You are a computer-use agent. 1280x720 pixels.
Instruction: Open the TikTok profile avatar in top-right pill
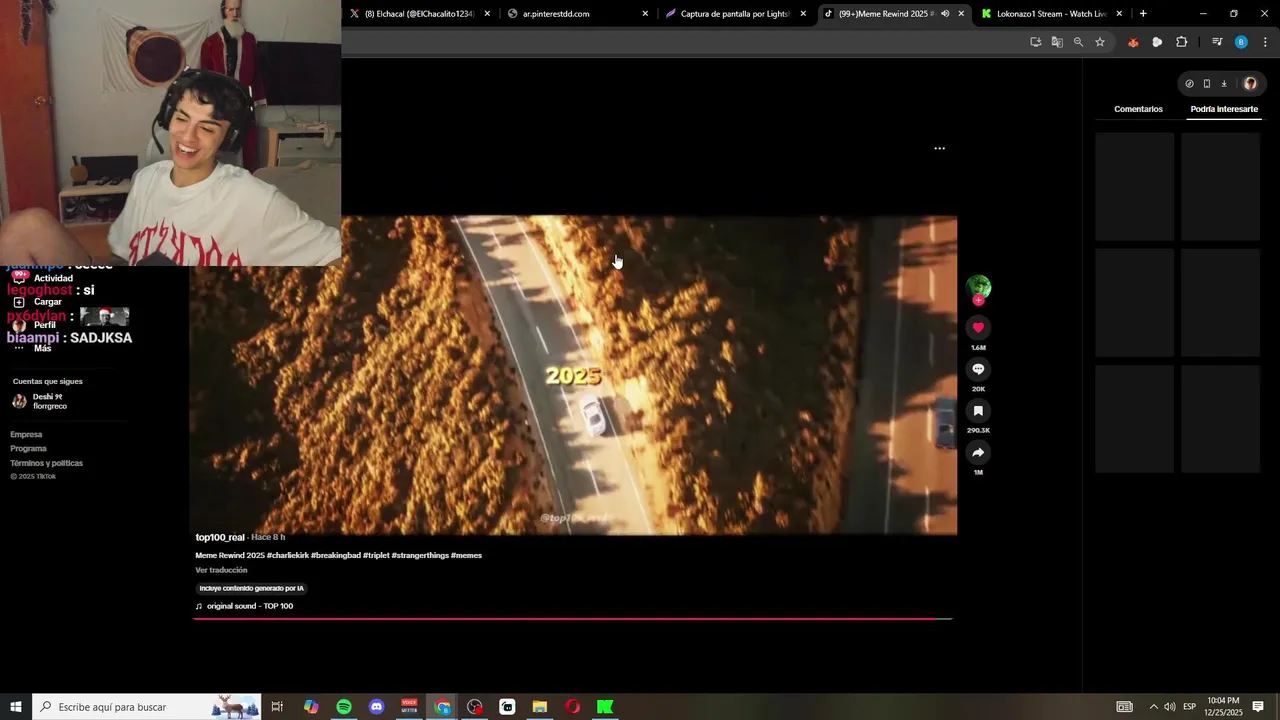[x=1249, y=84]
